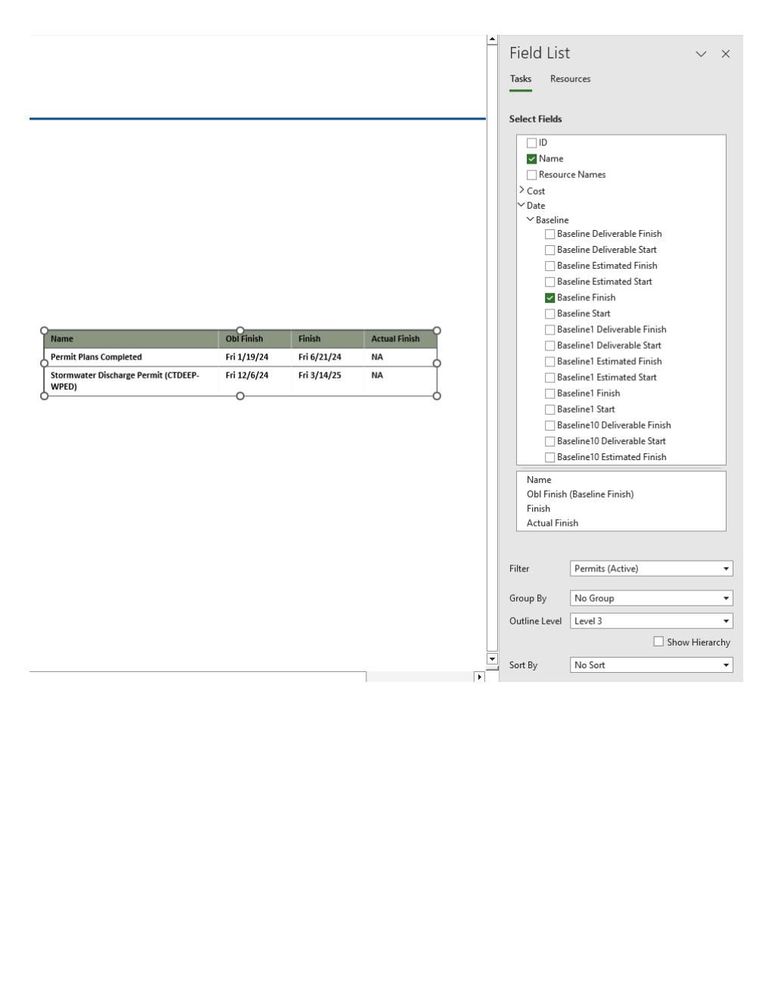The height and width of the screenshot is (999, 772).
Task: Check Baseline Estimated Start
Action: click(550, 282)
